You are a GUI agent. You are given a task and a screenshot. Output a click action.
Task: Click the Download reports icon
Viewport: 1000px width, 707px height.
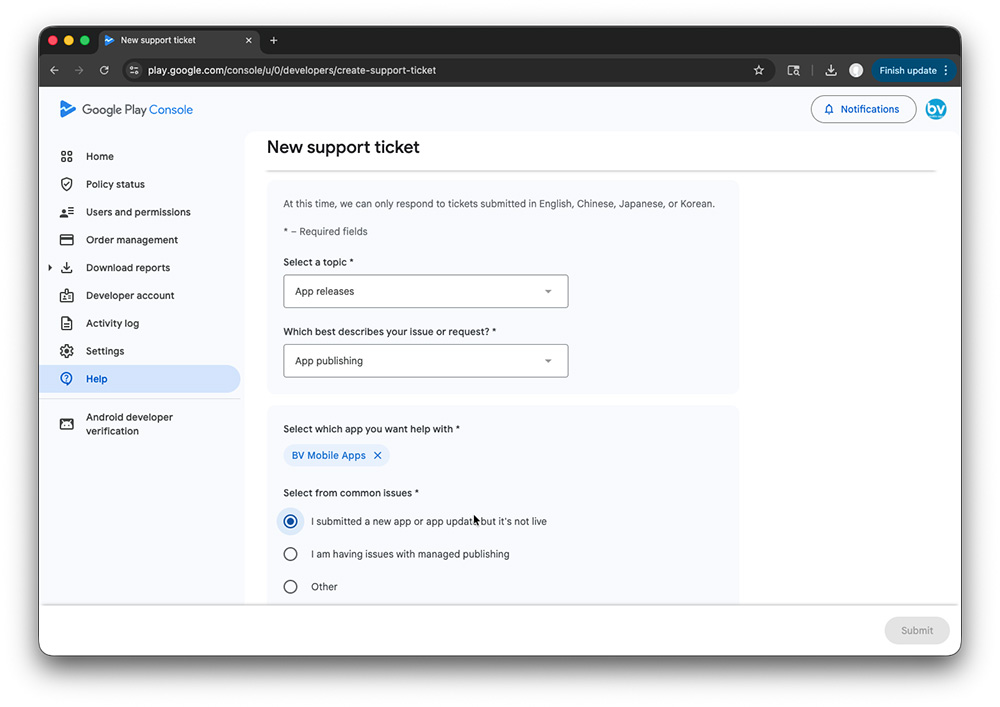(66, 268)
